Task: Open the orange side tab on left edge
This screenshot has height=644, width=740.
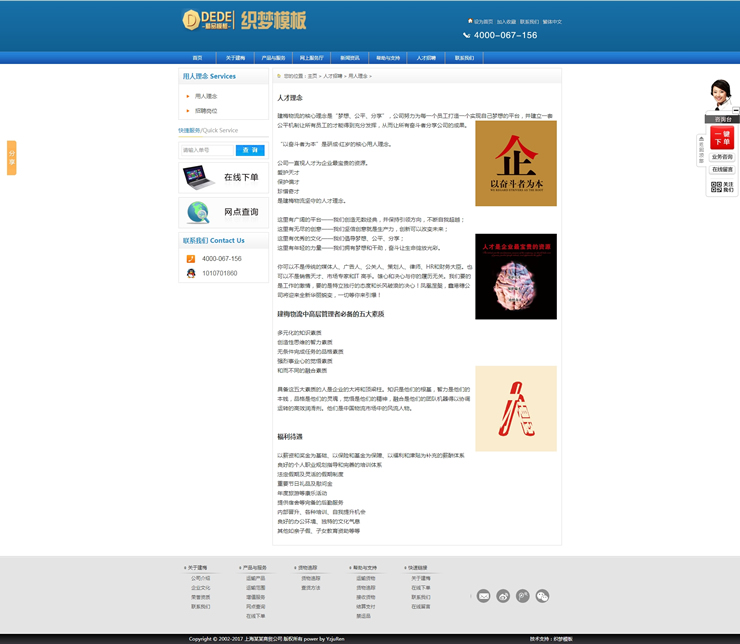Action: [x=11, y=158]
